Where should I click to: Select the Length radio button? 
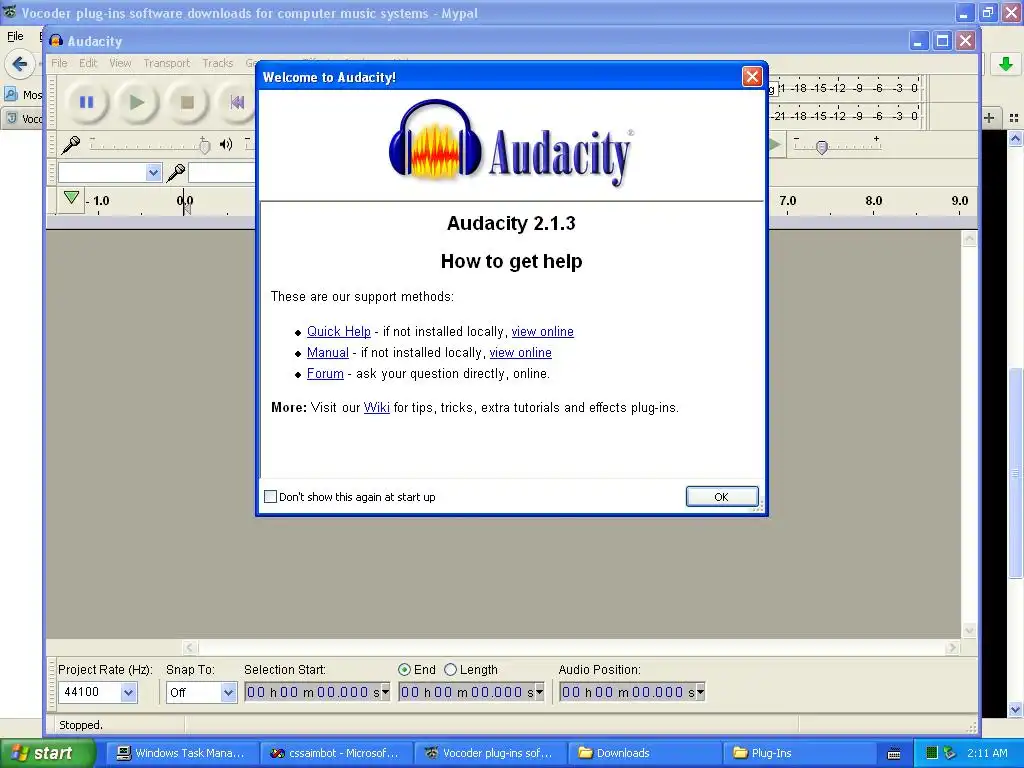(450, 669)
